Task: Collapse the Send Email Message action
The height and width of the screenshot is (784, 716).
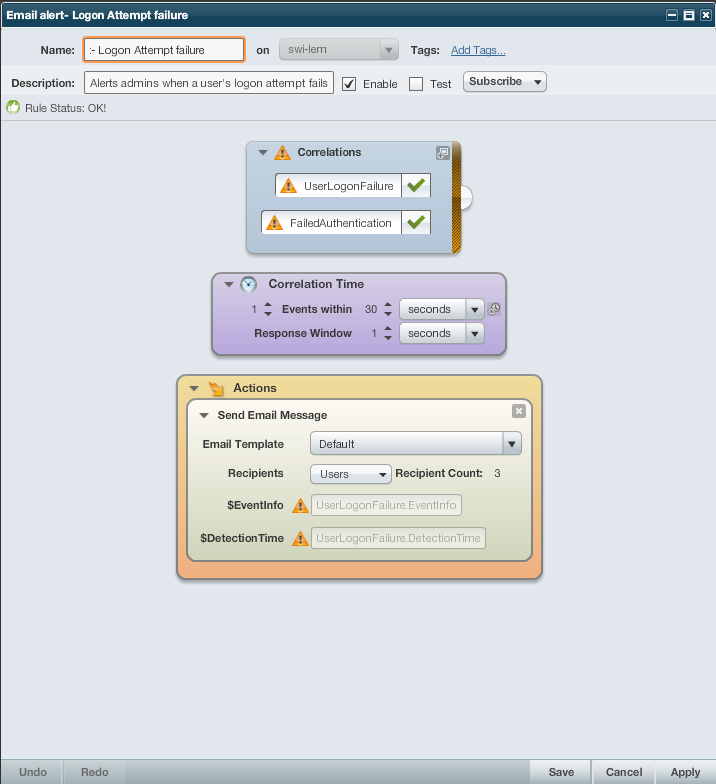Action: (x=204, y=416)
